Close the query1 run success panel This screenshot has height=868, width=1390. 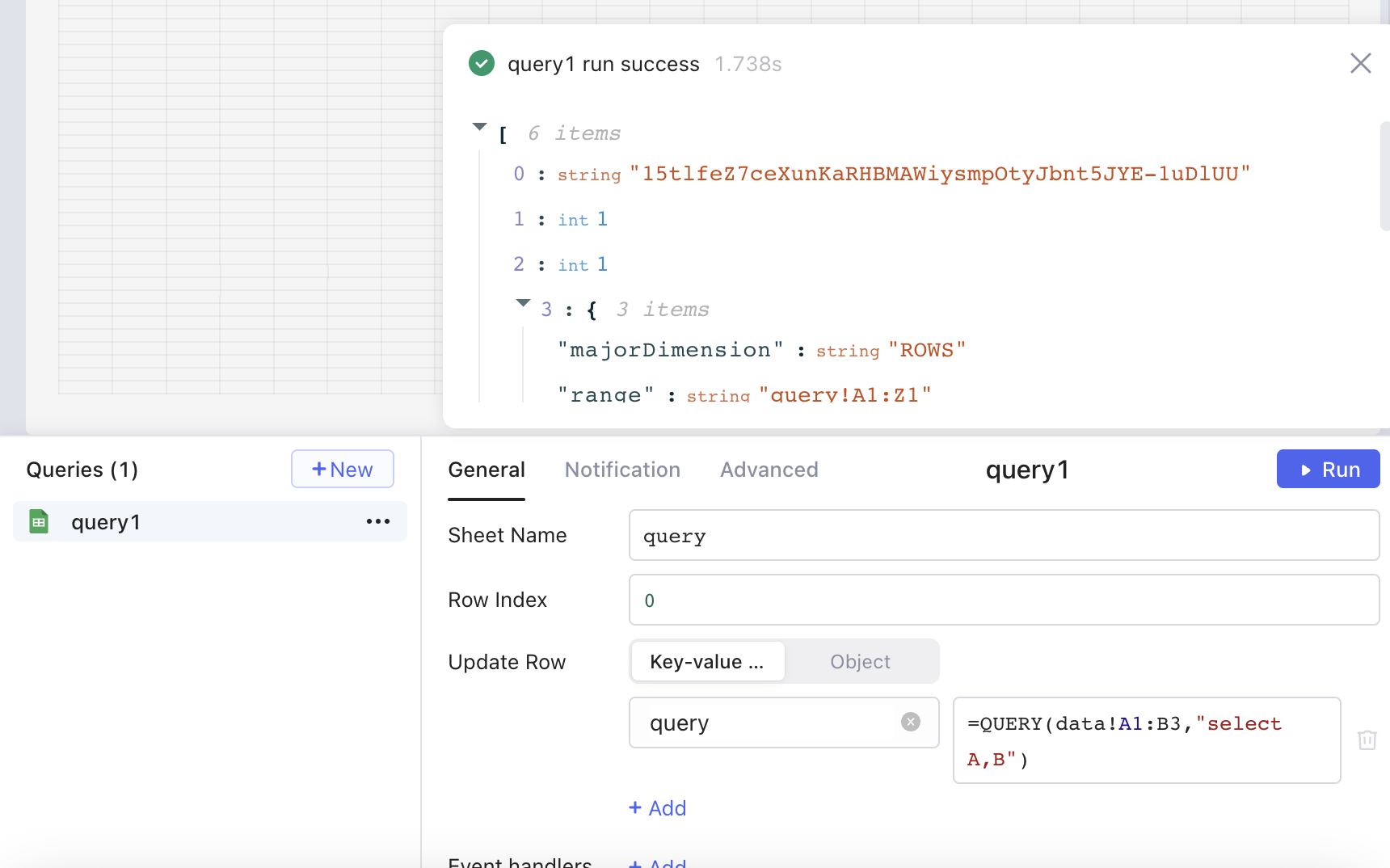pyautogui.click(x=1361, y=63)
